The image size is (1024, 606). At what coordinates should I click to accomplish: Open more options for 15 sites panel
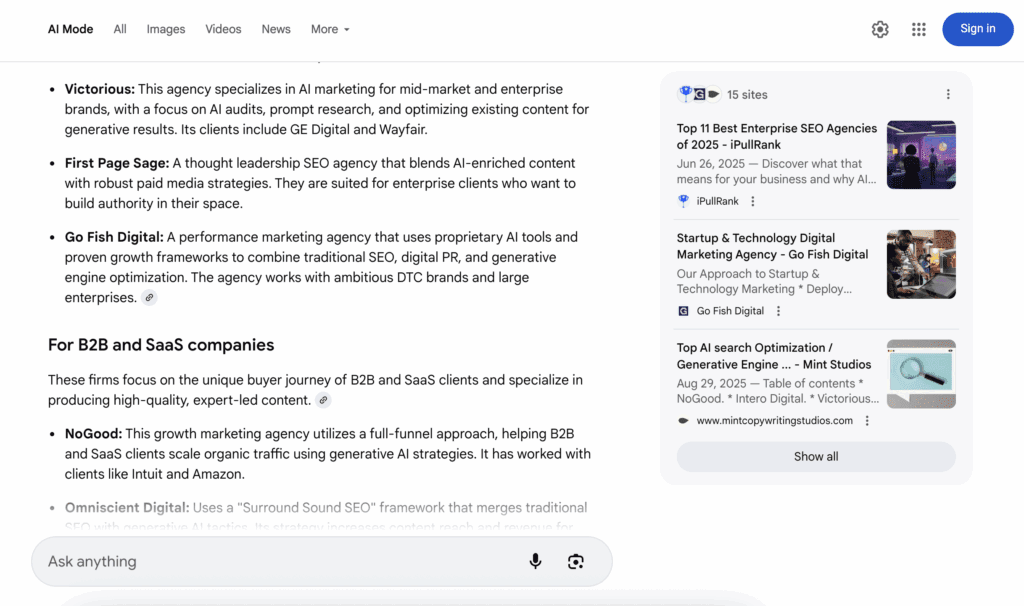(948, 95)
